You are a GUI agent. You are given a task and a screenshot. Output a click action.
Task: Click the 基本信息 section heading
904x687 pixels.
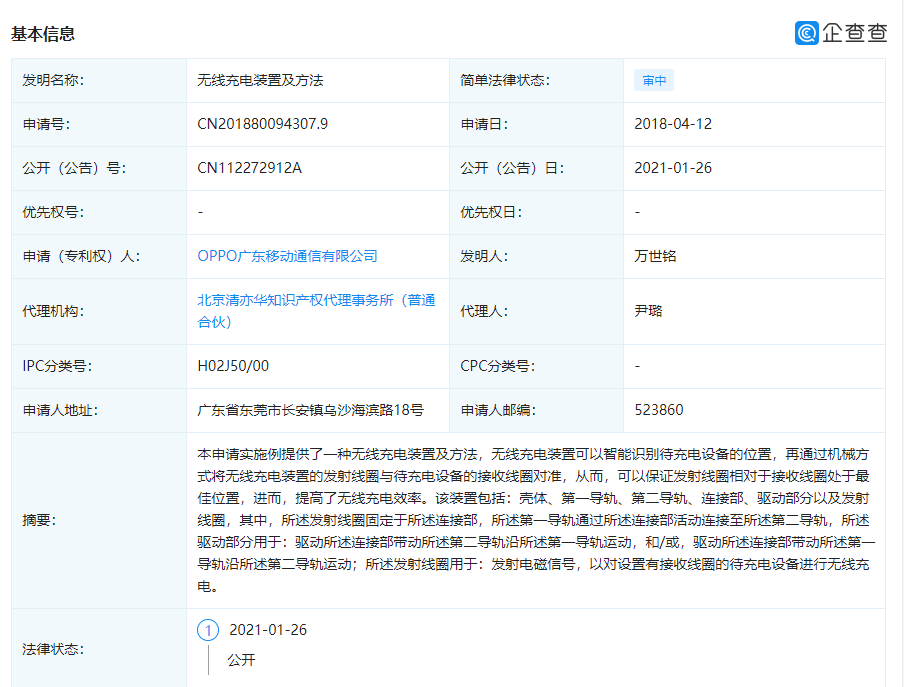[43, 34]
